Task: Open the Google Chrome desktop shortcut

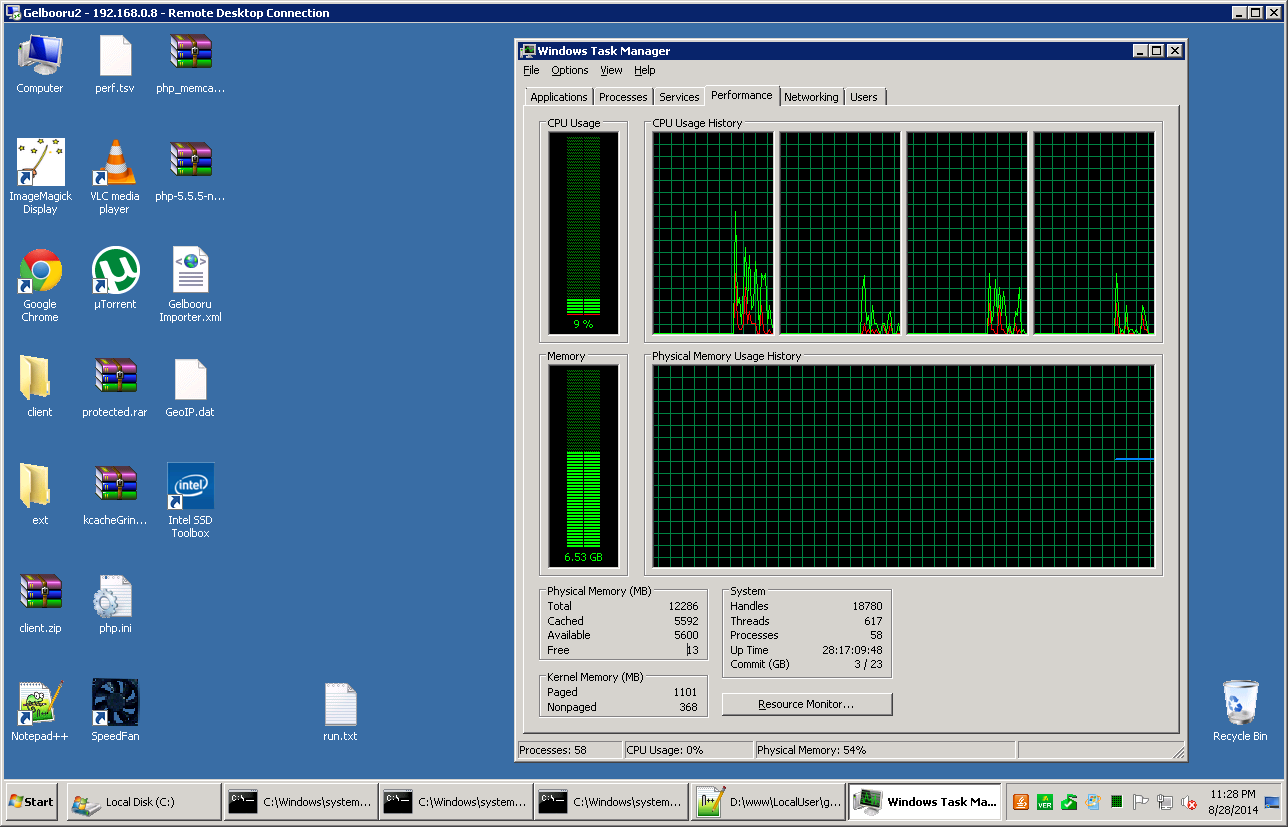Action: tap(40, 272)
